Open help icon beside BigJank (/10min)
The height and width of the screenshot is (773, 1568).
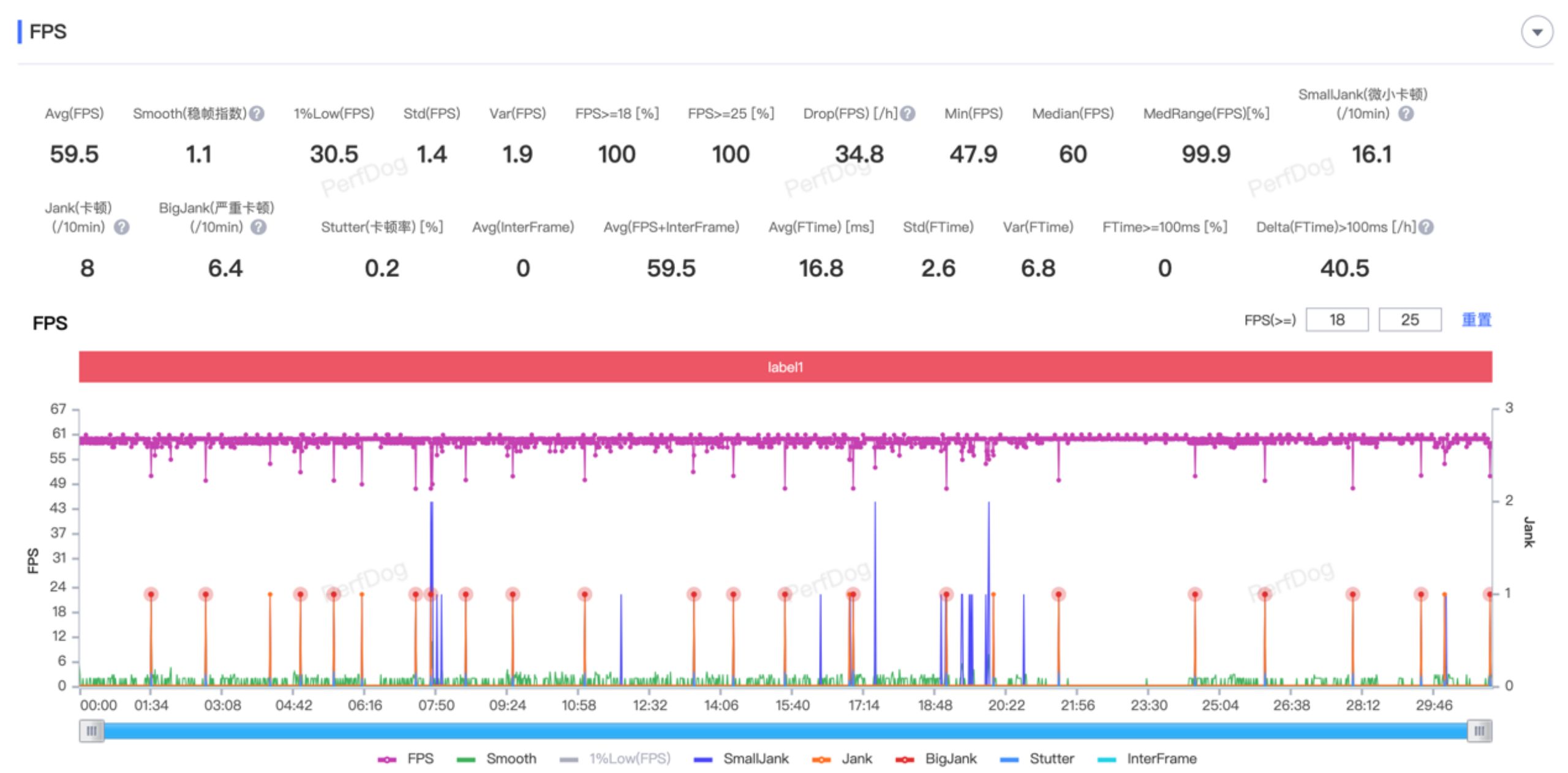[x=259, y=227]
